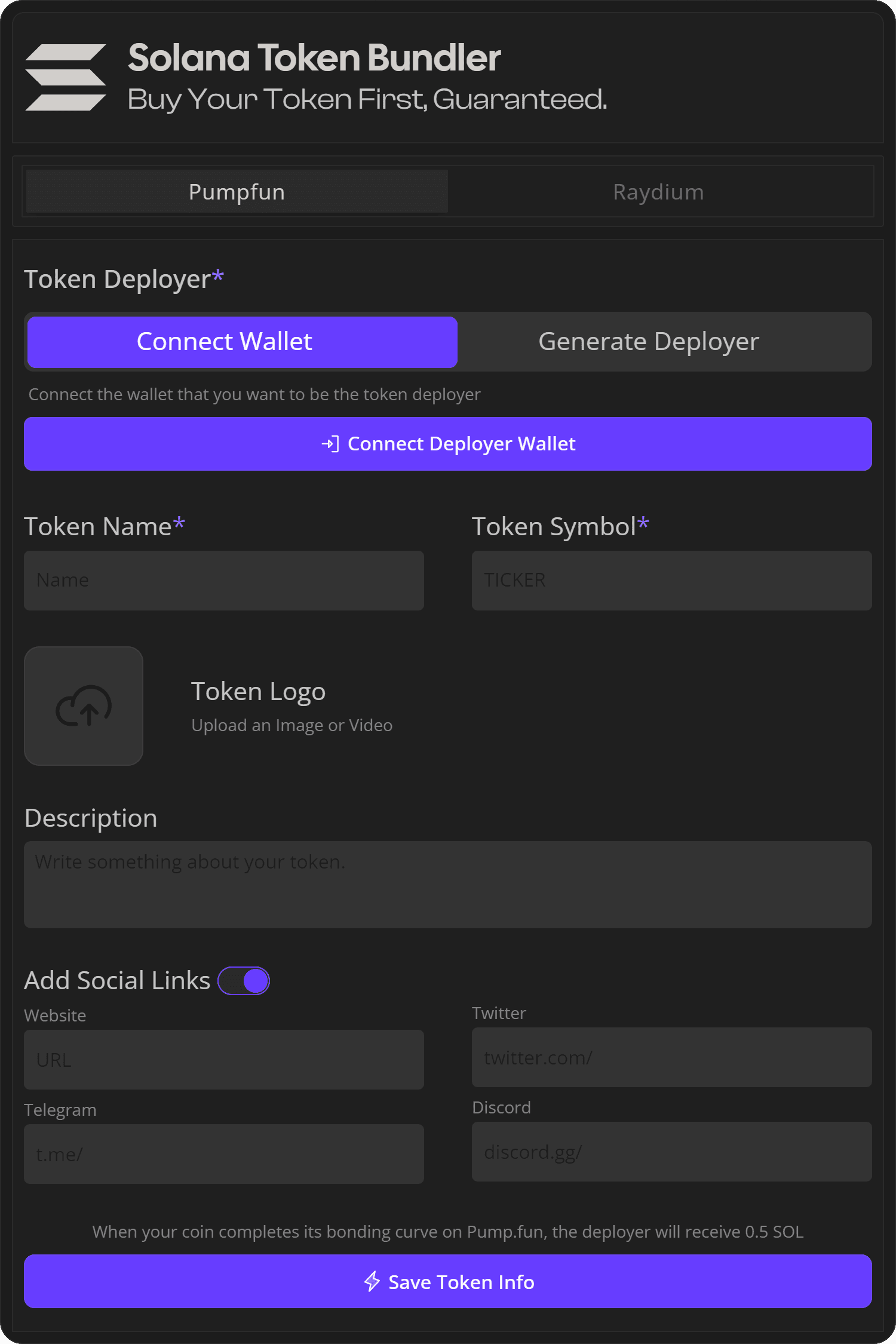896x1344 pixels.
Task: Click the 'Website' field label
Action: coord(55,1015)
